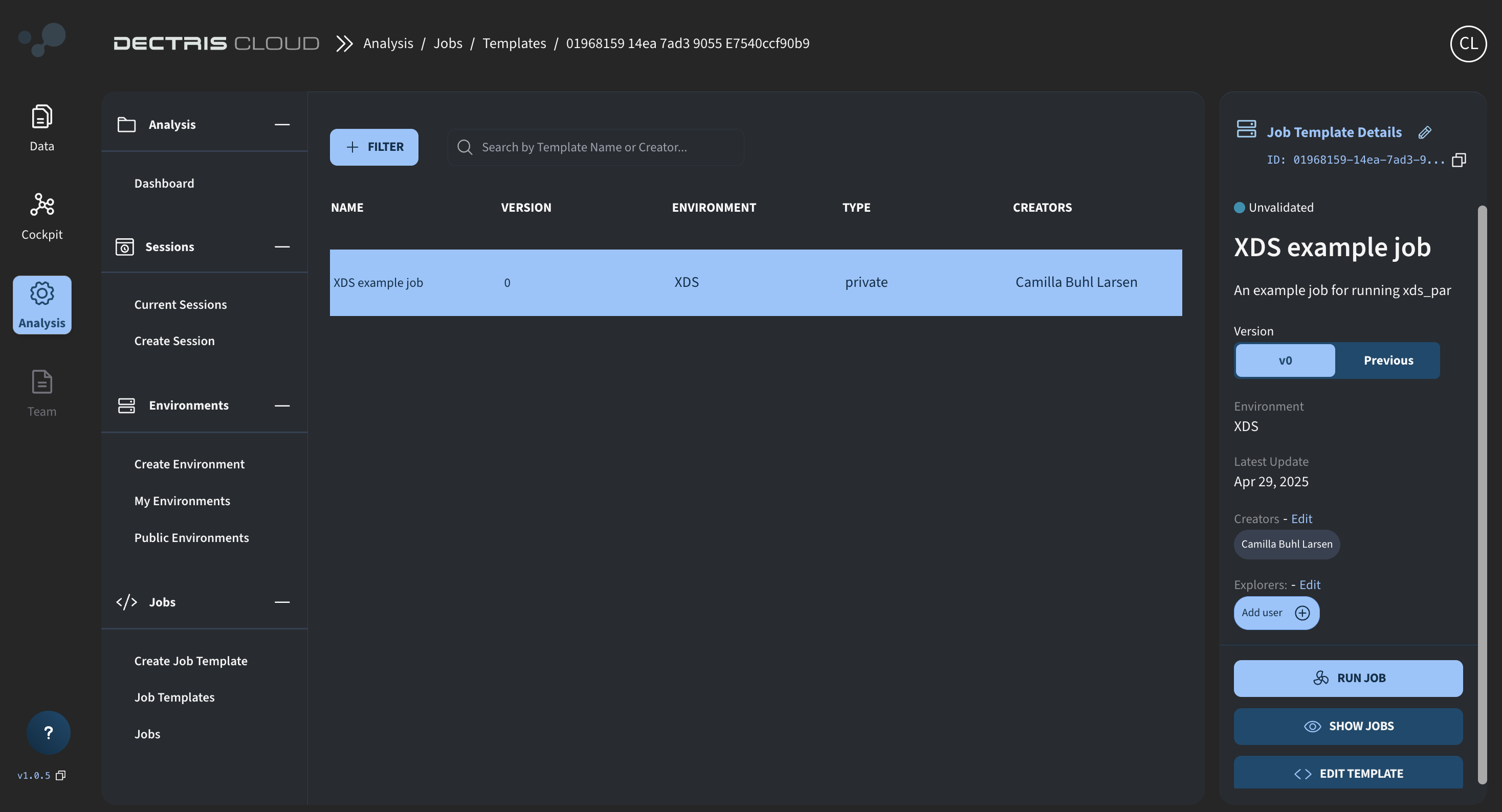The image size is (1502, 812).
Task: Click the FILTER button
Action: [374, 147]
